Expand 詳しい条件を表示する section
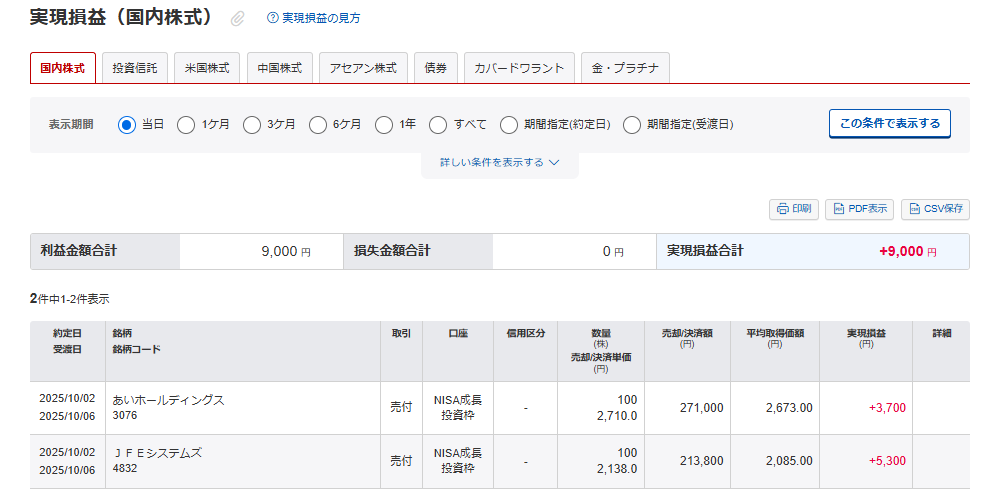 [x=499, y=162]
